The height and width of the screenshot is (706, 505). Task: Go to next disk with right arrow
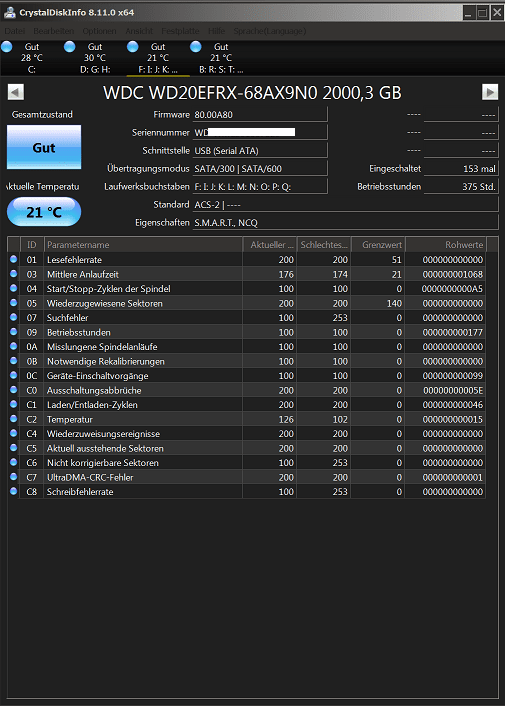(490, 92)
